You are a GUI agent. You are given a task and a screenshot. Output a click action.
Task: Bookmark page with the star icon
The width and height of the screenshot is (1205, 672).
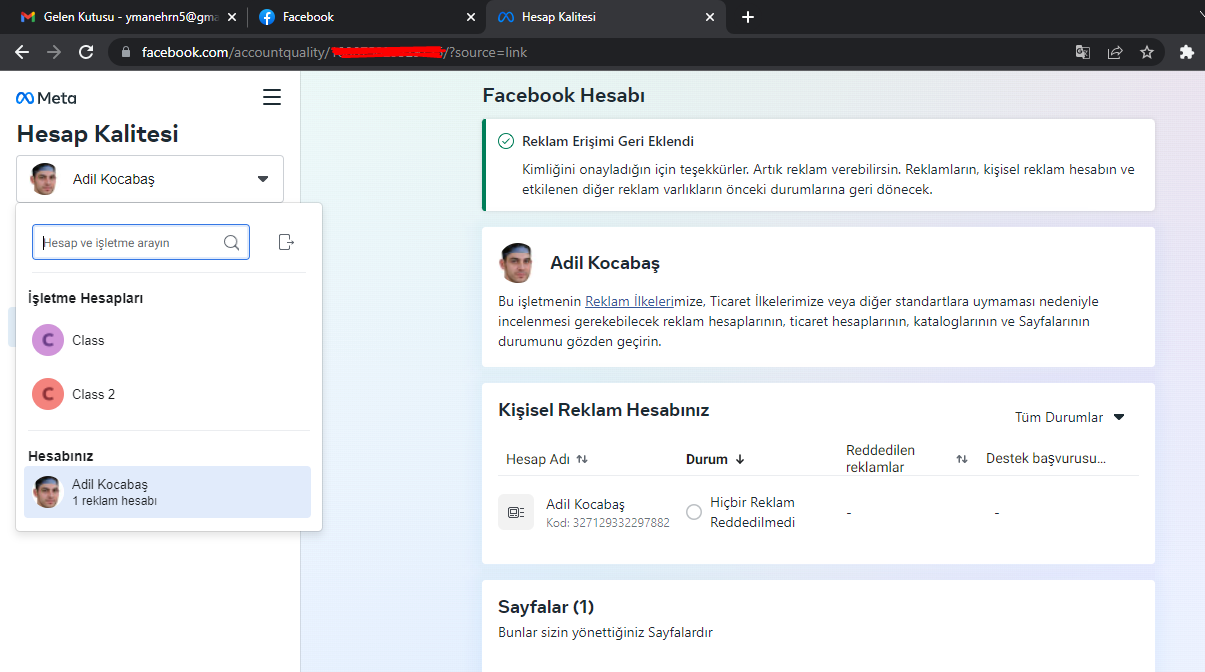(1147, 52)
